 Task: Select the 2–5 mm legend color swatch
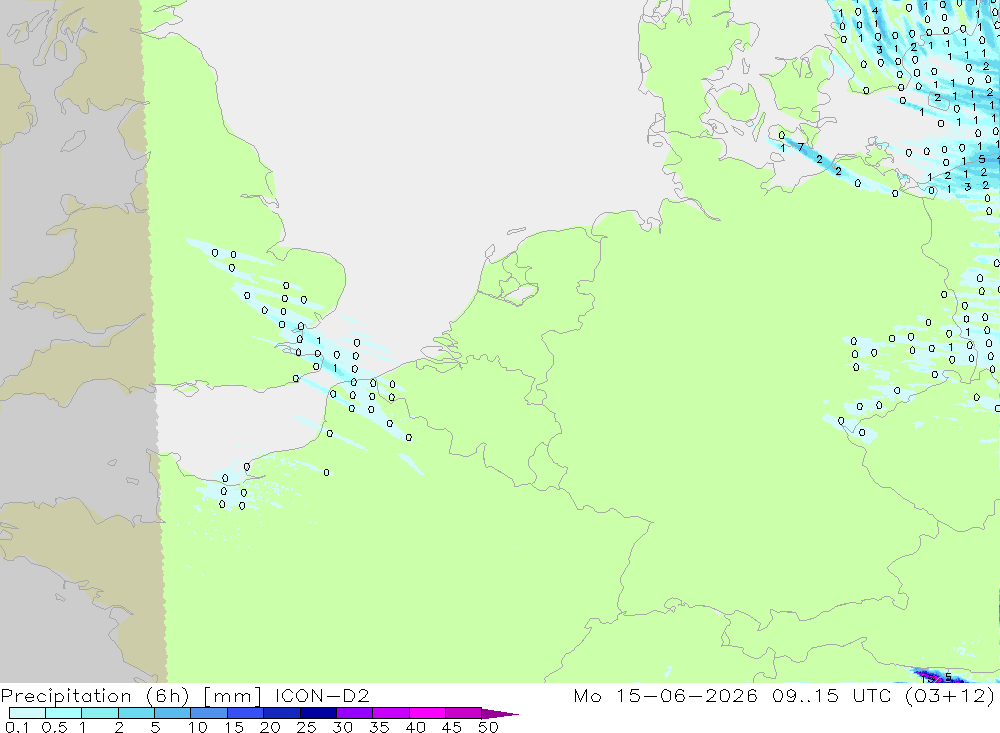click(136, 713)
